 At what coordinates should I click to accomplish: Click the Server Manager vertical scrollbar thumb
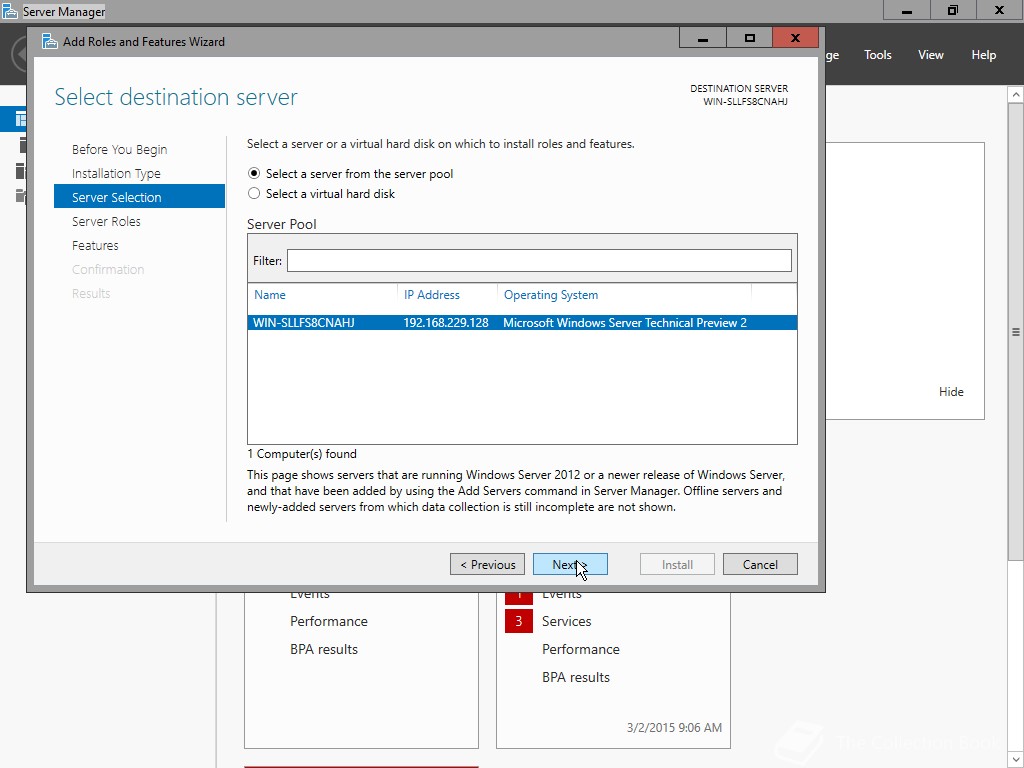pyautogui.click(x=1016, y=332)
